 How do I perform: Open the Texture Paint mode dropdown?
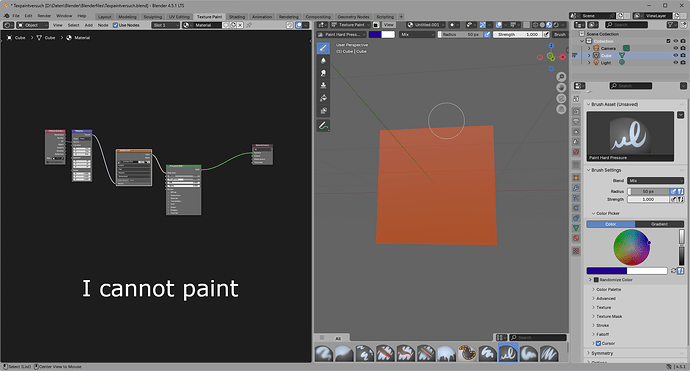[351, 25]
